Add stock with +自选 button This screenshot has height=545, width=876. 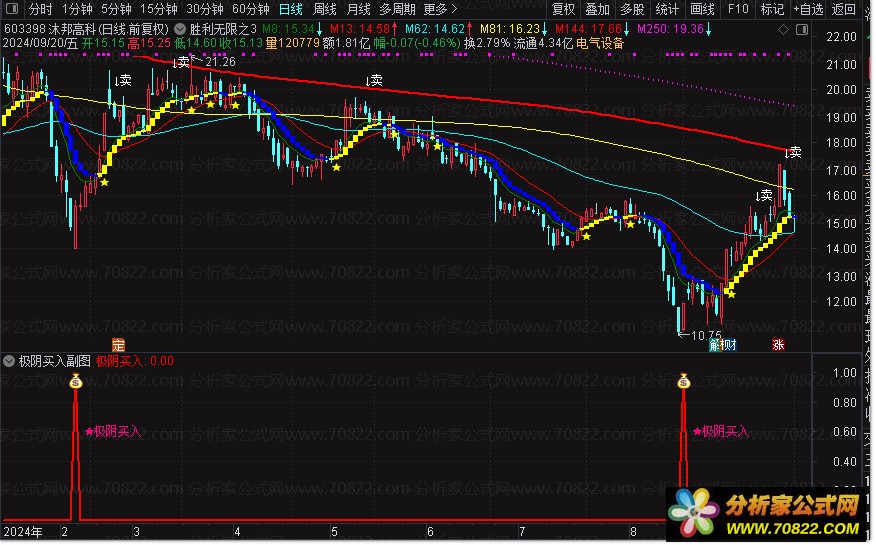pyautogui.click(x=808, y=9)
